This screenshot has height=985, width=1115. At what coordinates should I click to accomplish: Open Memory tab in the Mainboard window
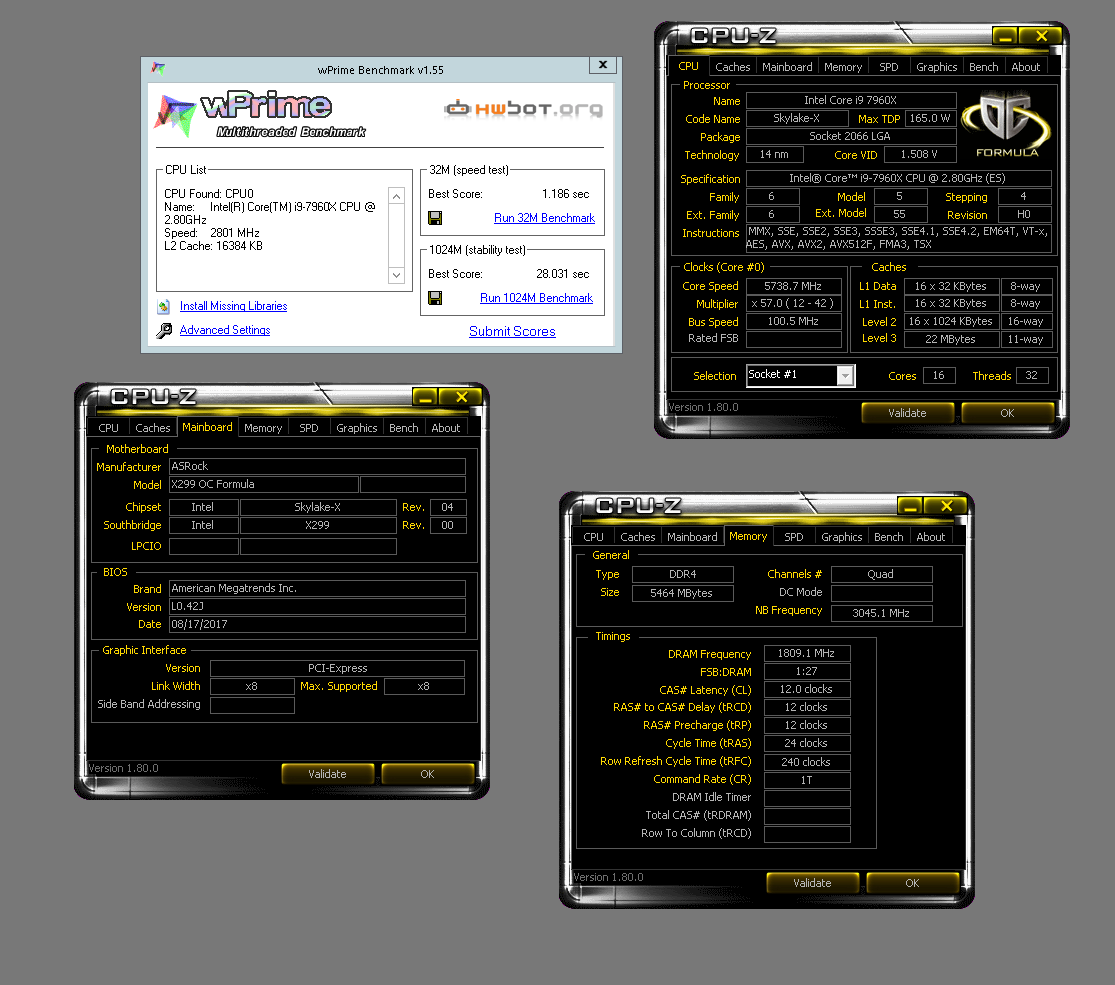point(263,428)
